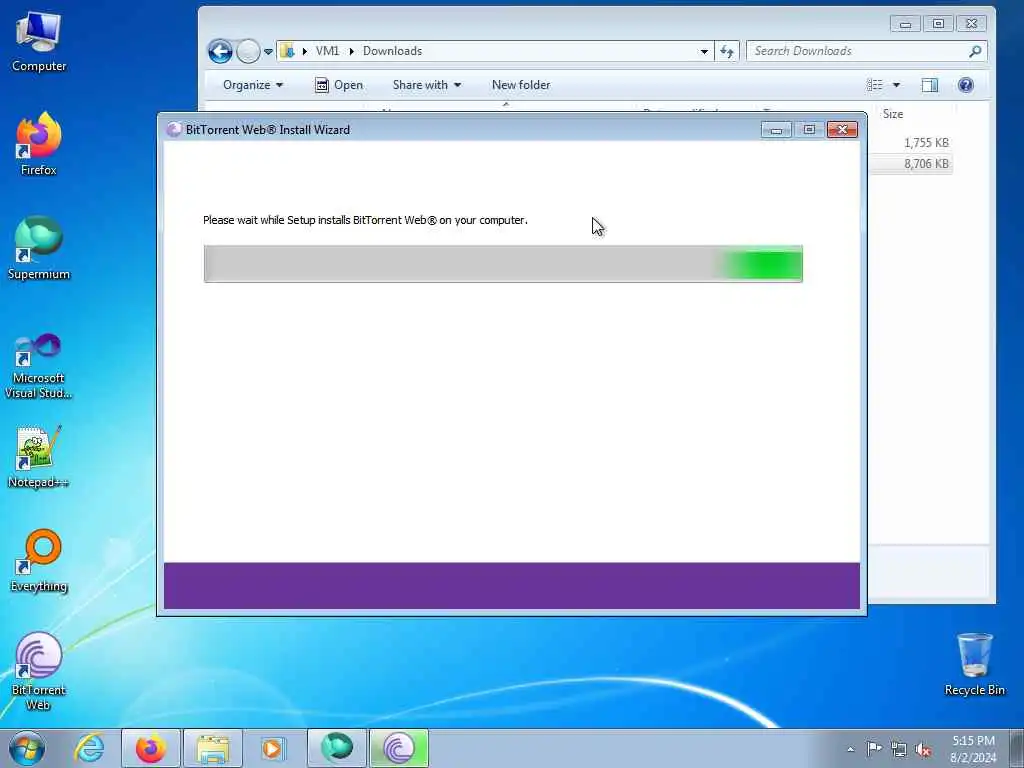Select Downloads in the address breadcrumb

click(x=392, y=51)
